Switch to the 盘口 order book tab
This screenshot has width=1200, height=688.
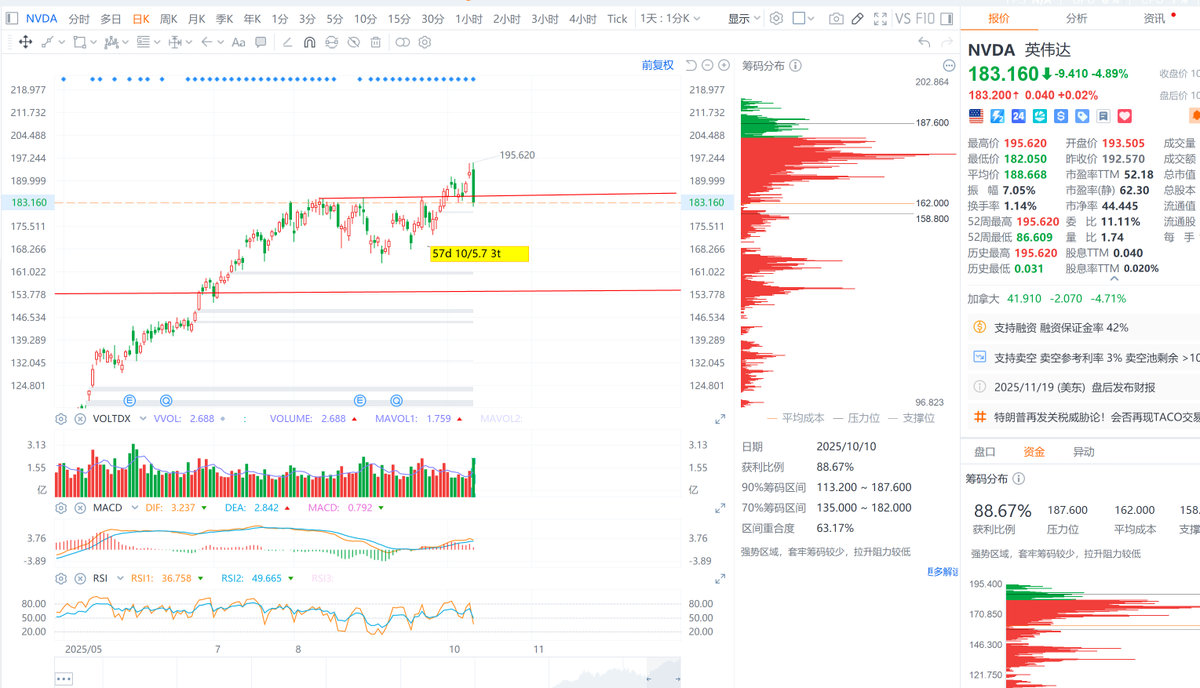pyautogui.click(x=985, y=452)
